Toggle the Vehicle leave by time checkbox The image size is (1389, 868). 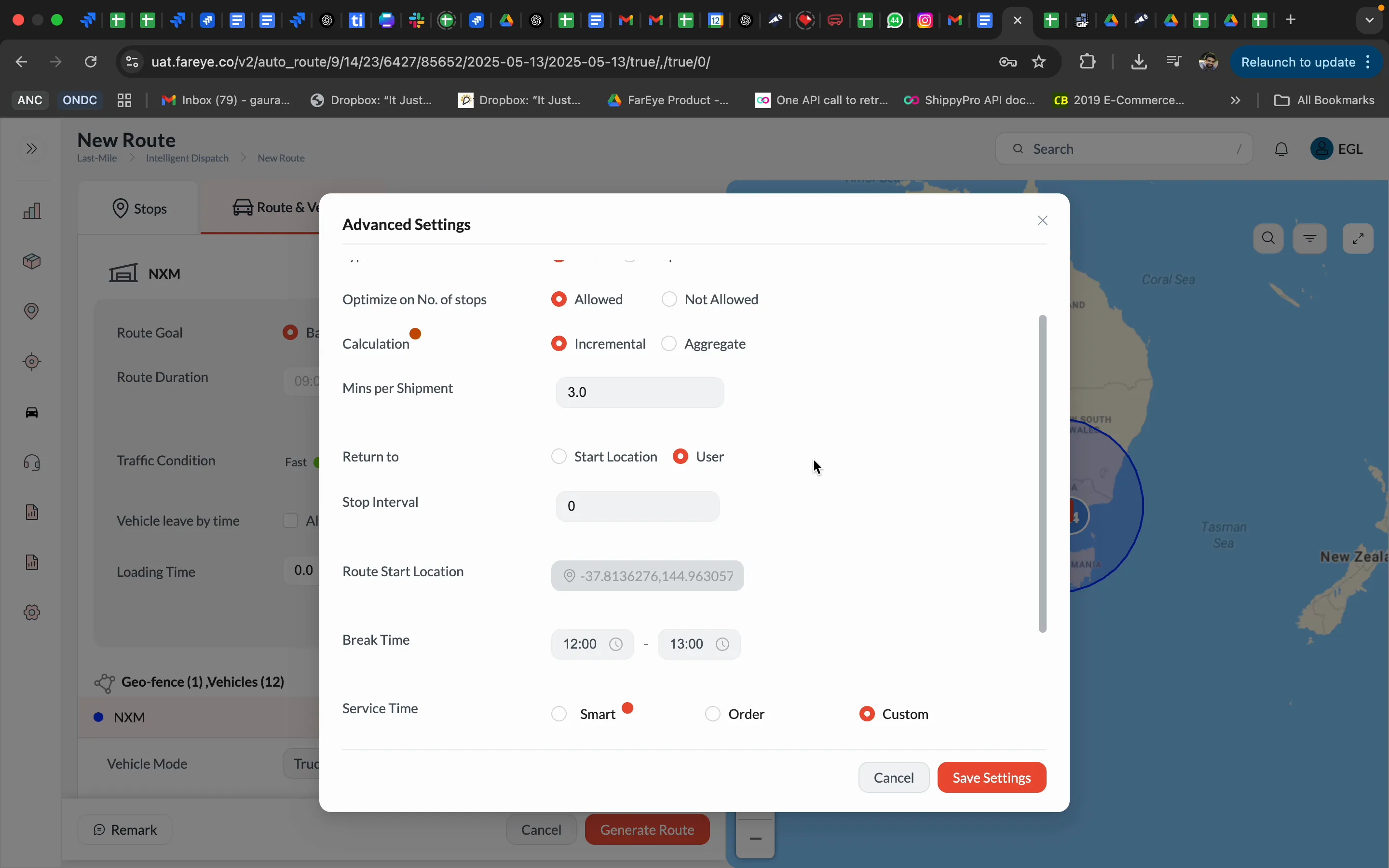[290, 521]
